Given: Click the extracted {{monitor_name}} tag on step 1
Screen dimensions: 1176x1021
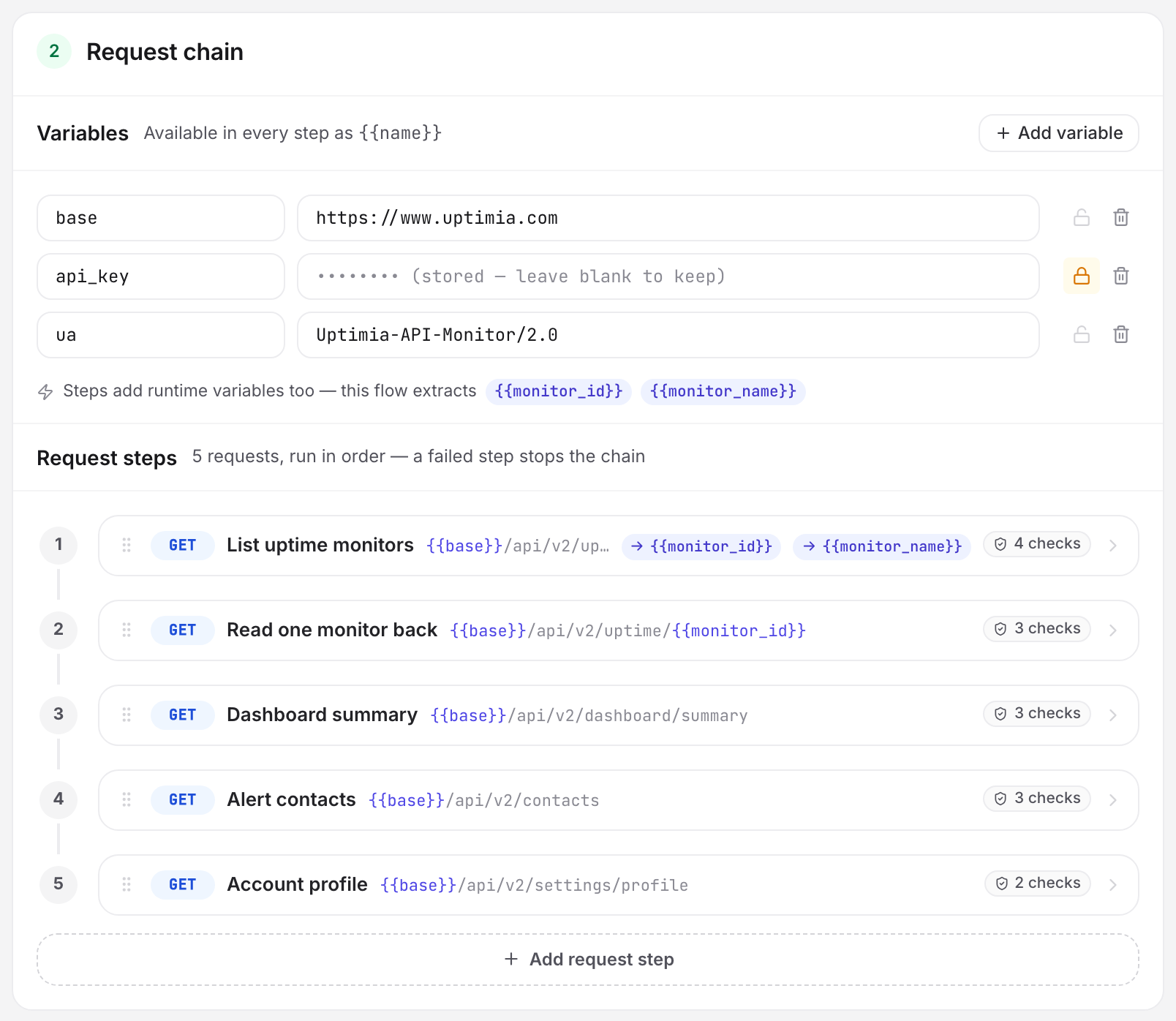Looking at the screenshot, I should tap(882, 546).
